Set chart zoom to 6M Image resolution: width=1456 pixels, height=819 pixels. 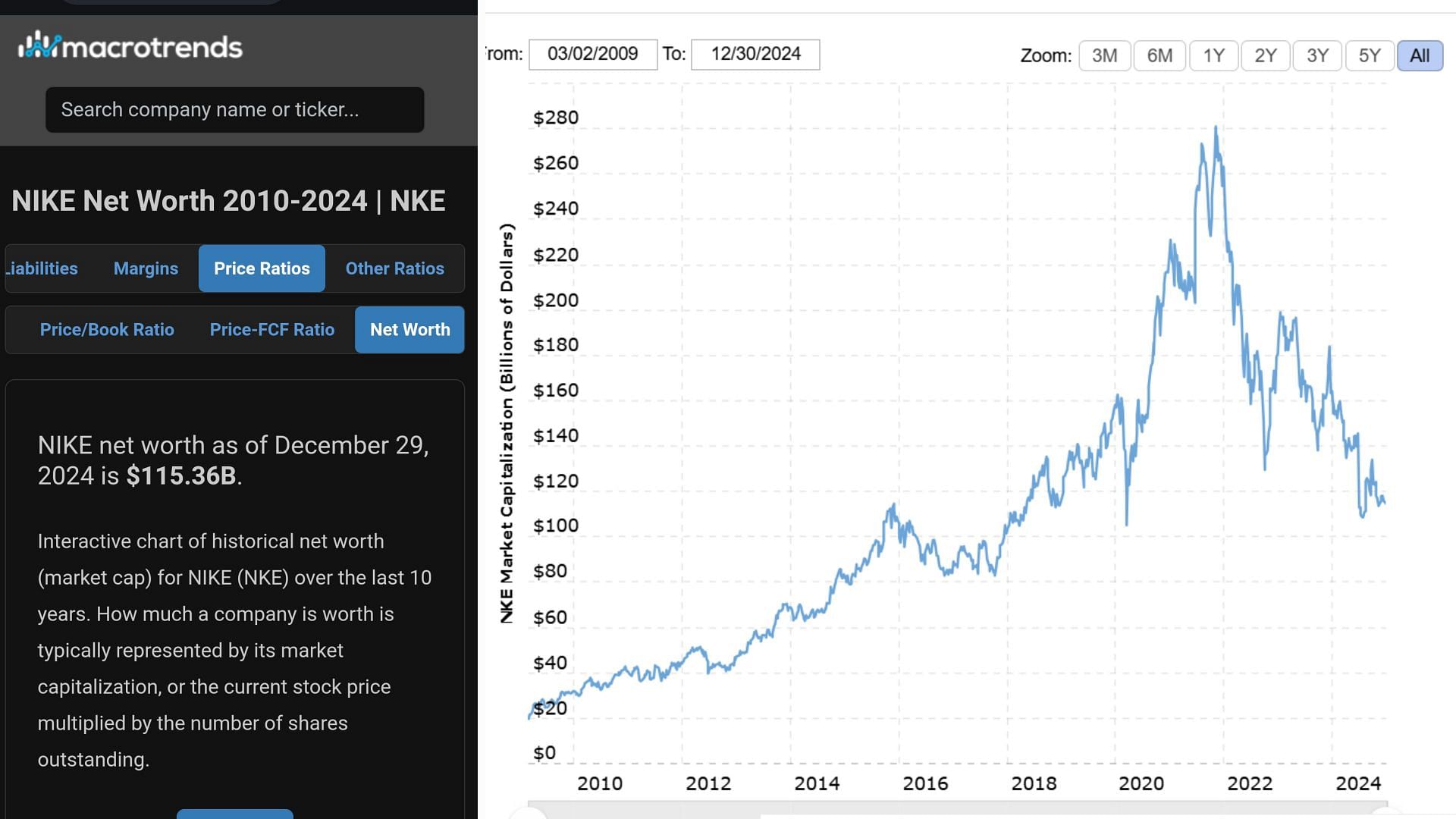point(1159,56)
